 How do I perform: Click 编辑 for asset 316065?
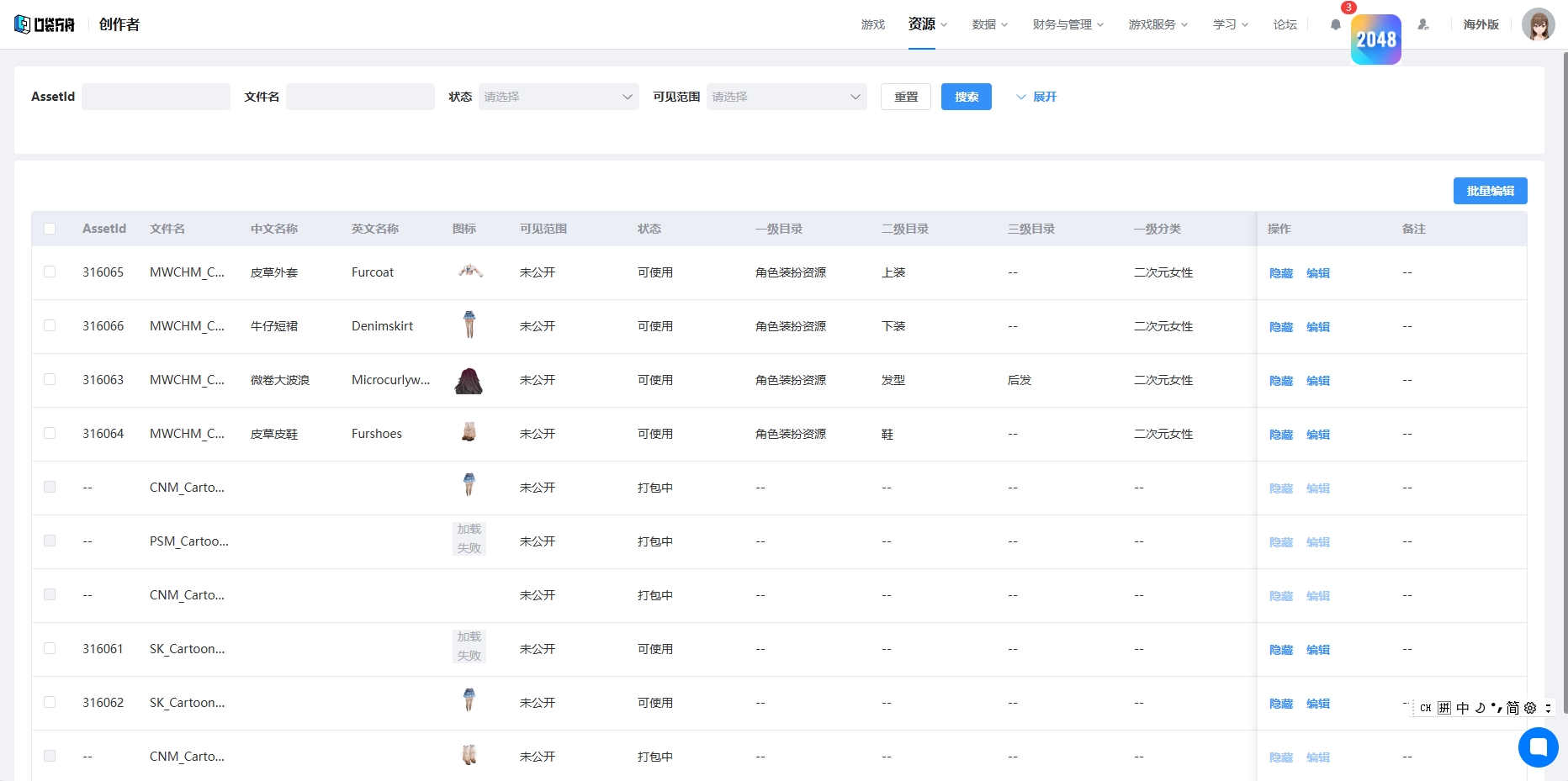(x=1318, y=273)
